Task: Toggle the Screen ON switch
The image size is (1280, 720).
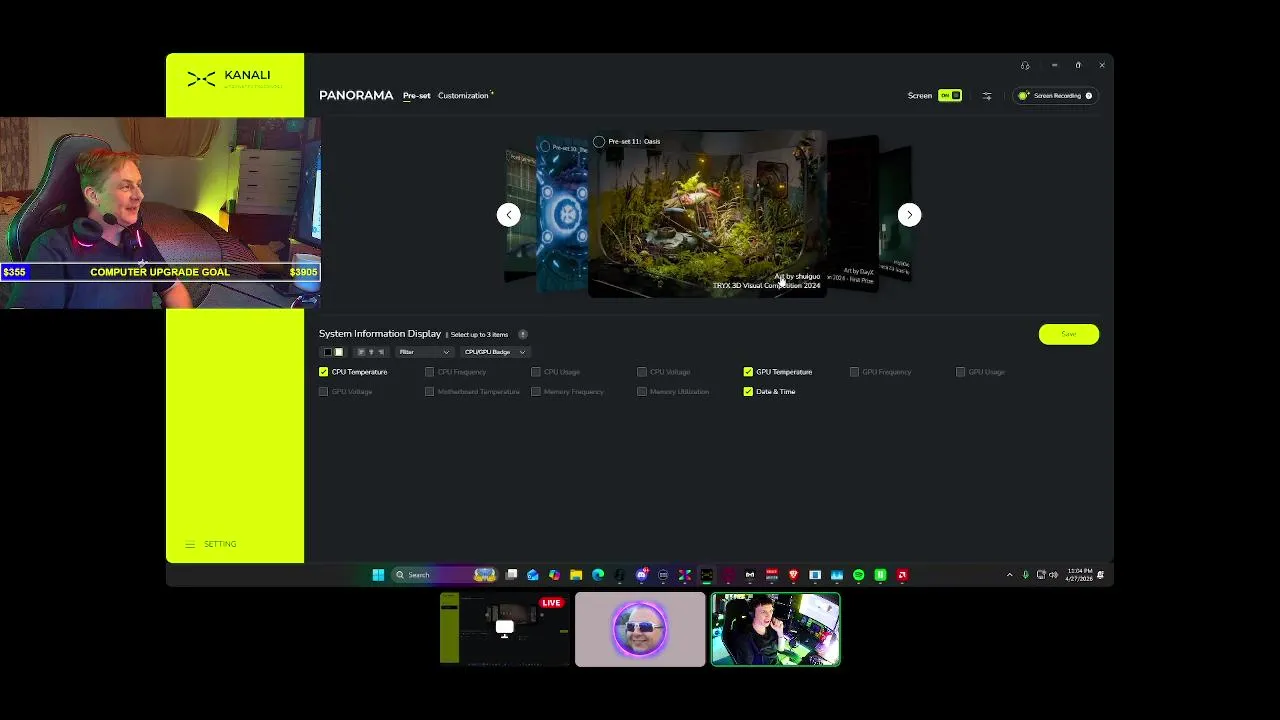Action: click(950, 96)
